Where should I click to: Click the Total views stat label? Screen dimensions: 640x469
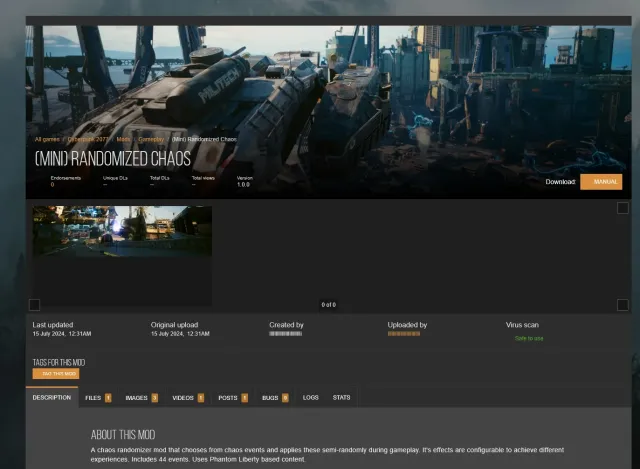tap(203, 178)
